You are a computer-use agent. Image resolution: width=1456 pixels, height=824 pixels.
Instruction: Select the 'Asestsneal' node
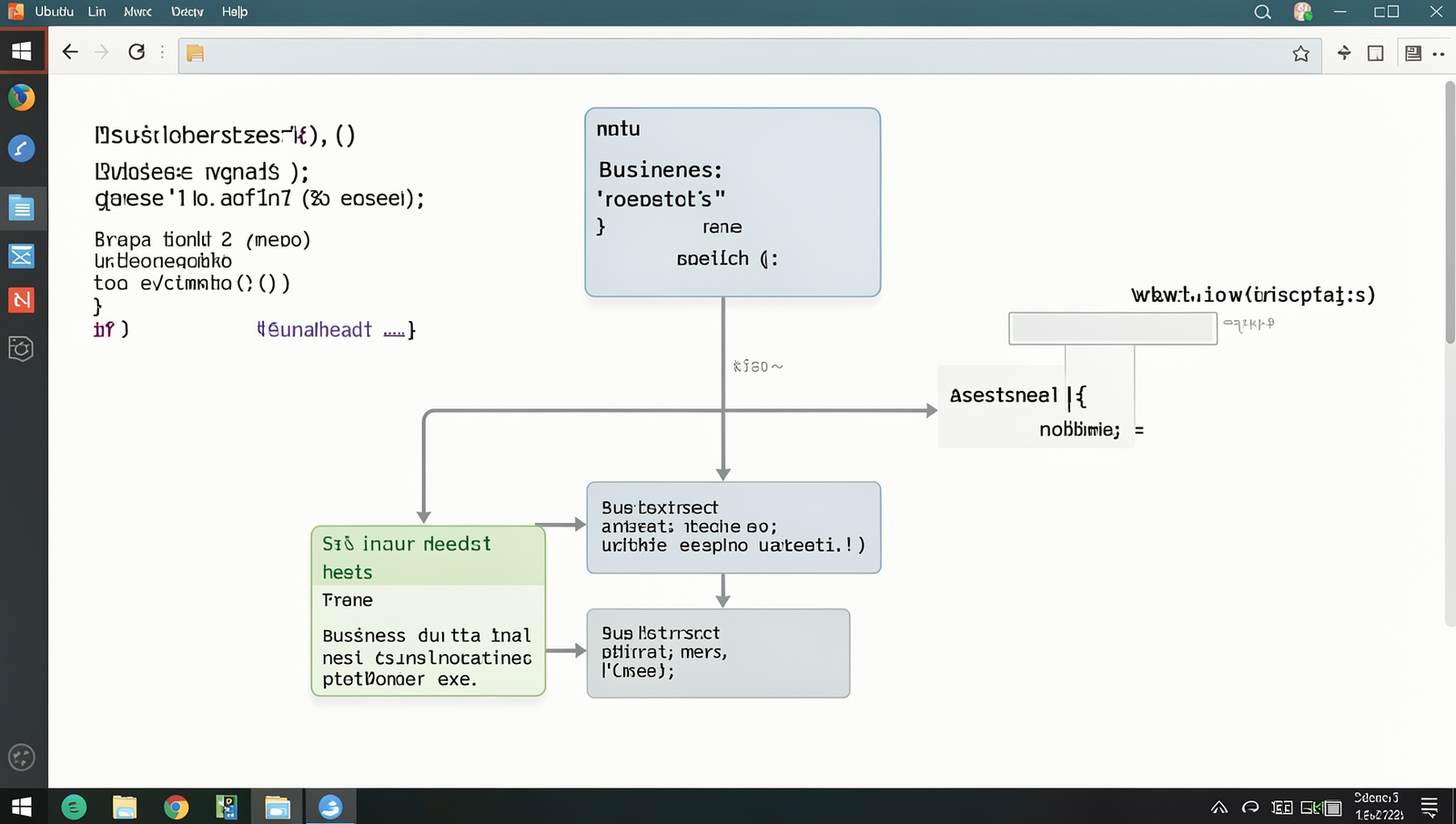click(x=1036, y=407)
